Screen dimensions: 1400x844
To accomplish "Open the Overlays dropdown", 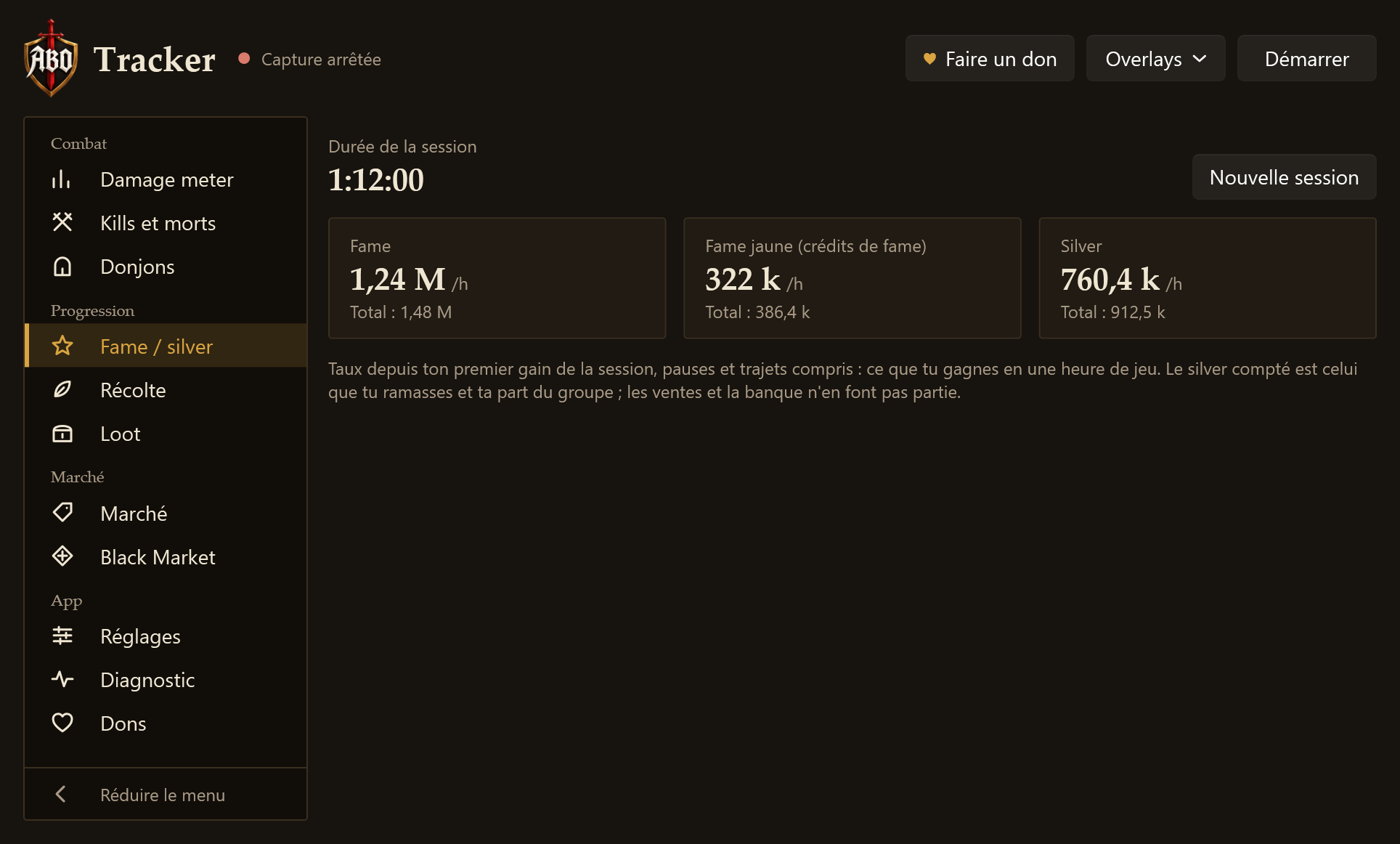I will pyautogui.click(x=1155, y=58).
